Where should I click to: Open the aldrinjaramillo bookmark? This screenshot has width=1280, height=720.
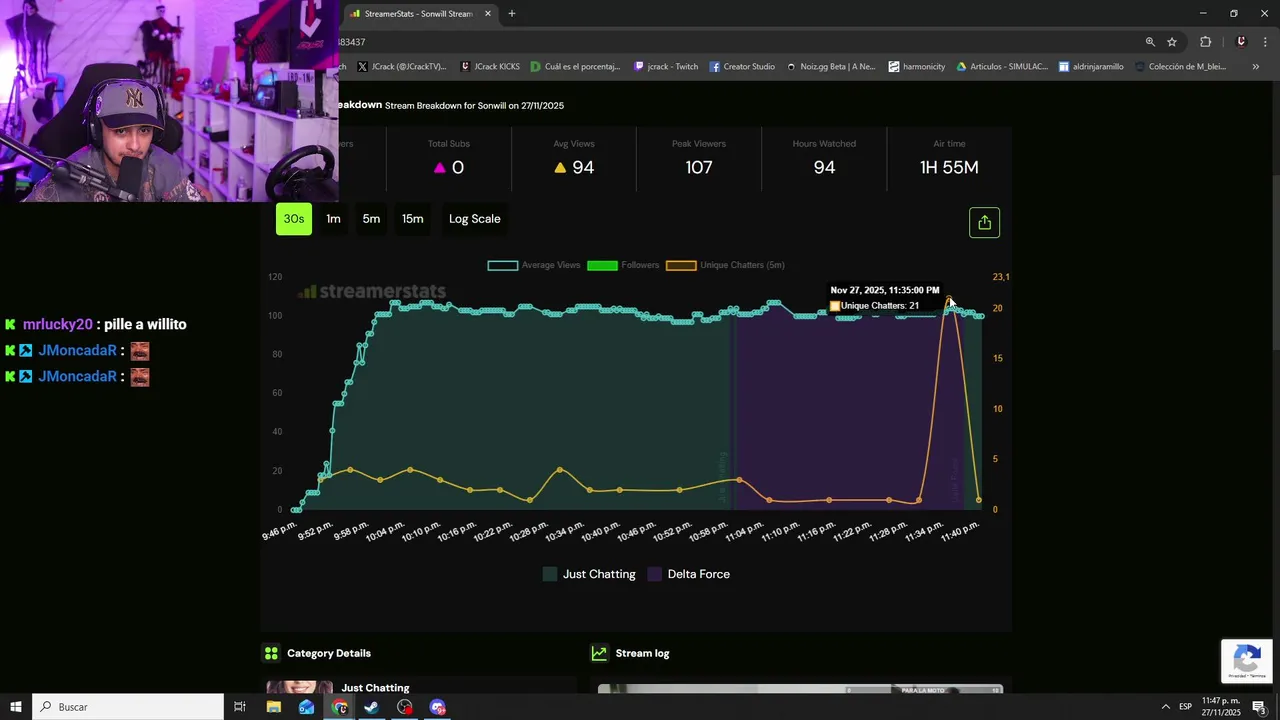pyautogui.click(x=1091, y=67)
